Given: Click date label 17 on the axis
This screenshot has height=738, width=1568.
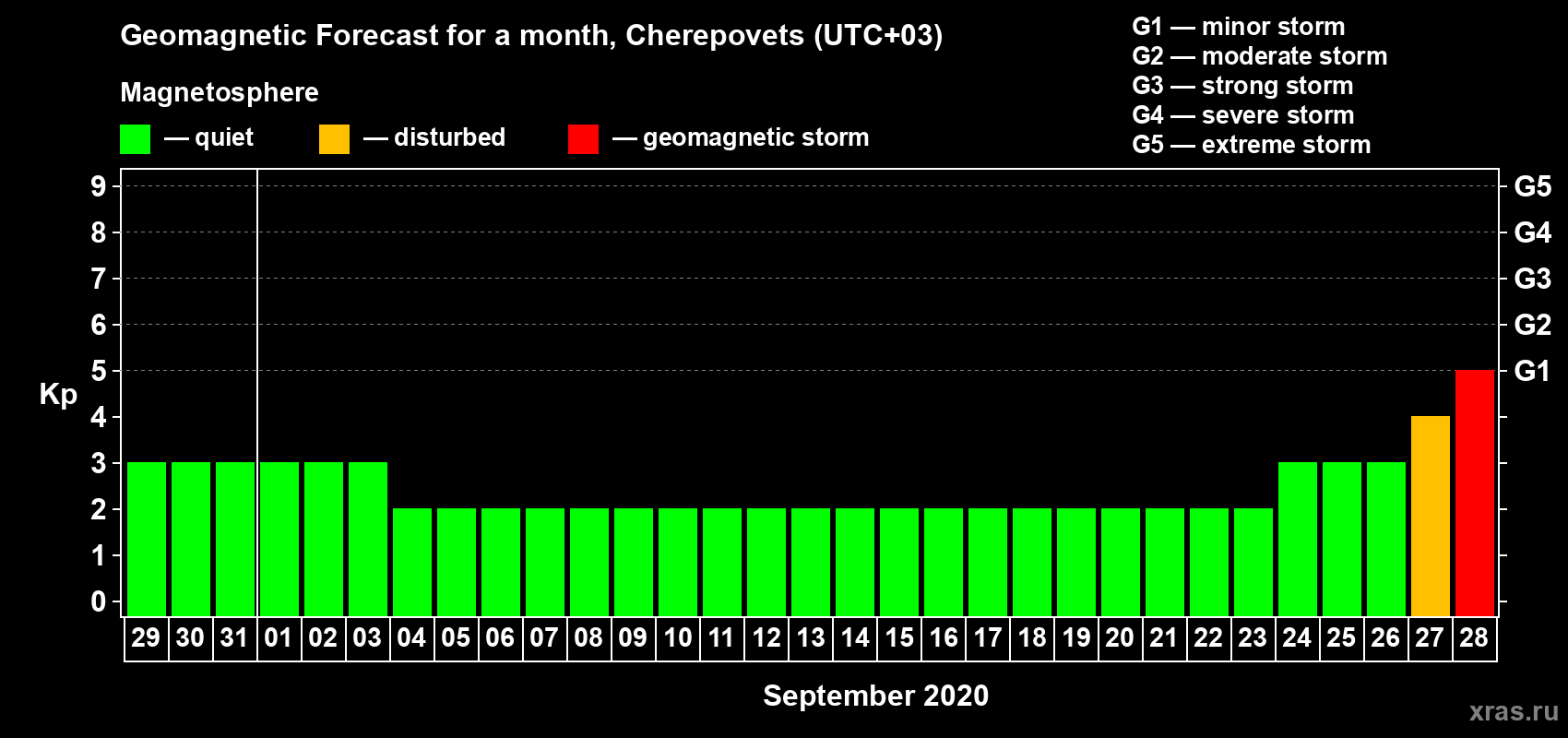Looking at the screenshot, I should coord(988,638).
